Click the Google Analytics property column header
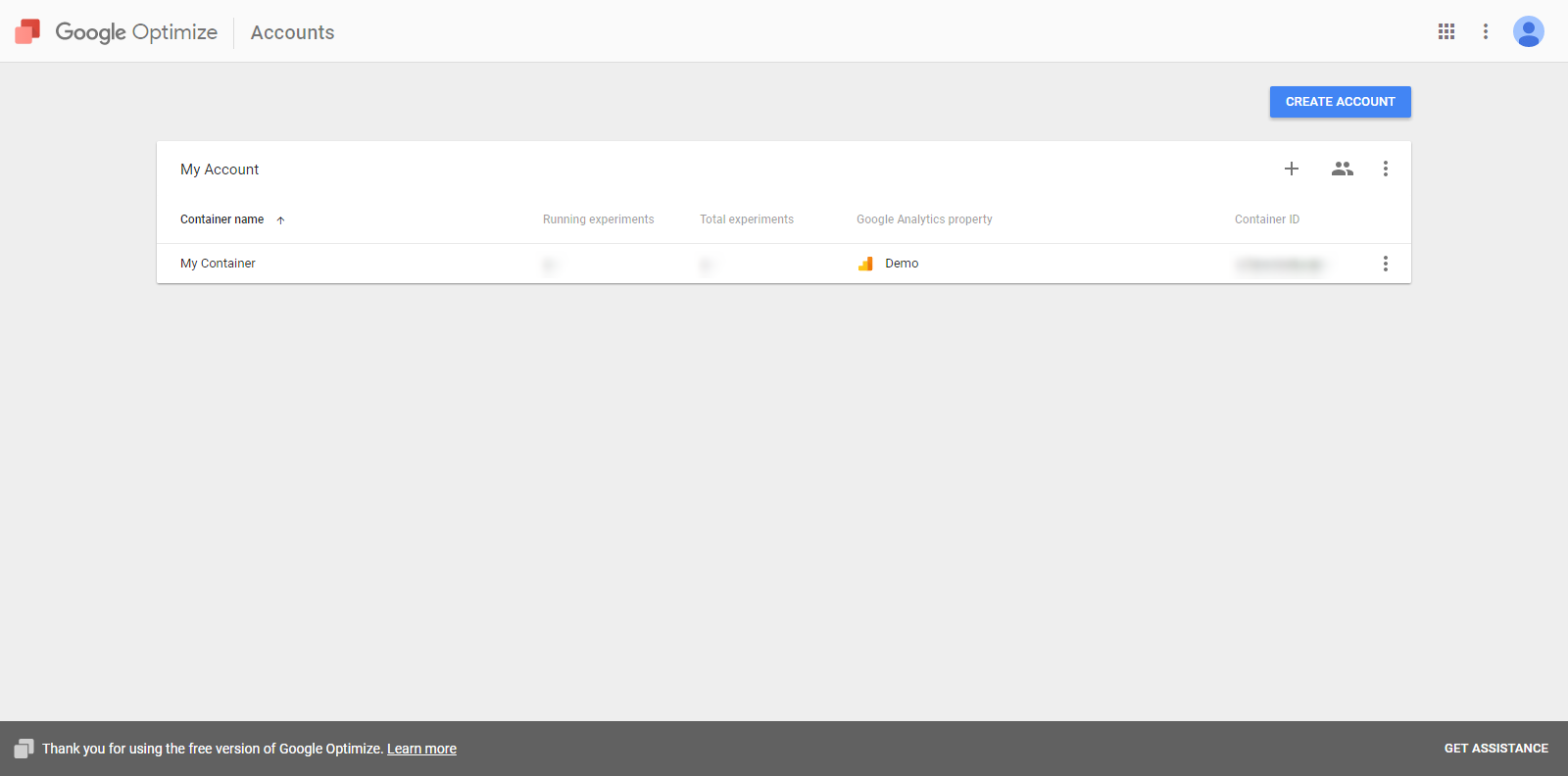This screenshot has height=776, width=1568. [x=924, y=219]
